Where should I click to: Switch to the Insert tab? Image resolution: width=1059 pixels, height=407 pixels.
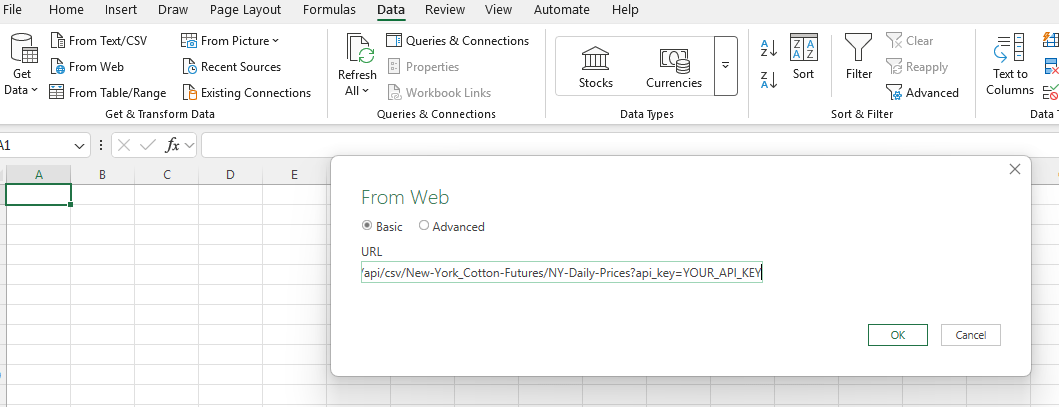[121, 9]
